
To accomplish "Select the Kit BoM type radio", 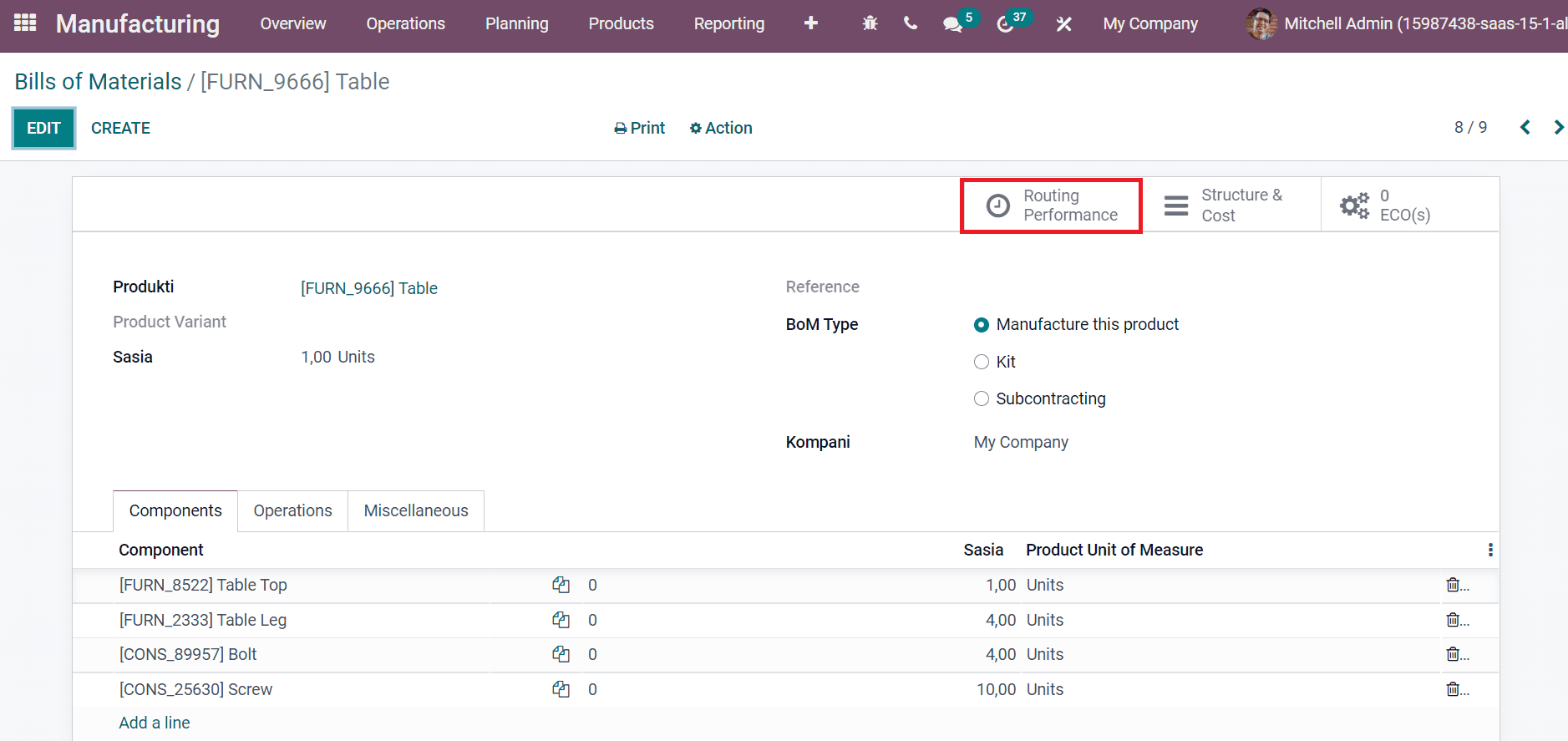I will 982,362.
